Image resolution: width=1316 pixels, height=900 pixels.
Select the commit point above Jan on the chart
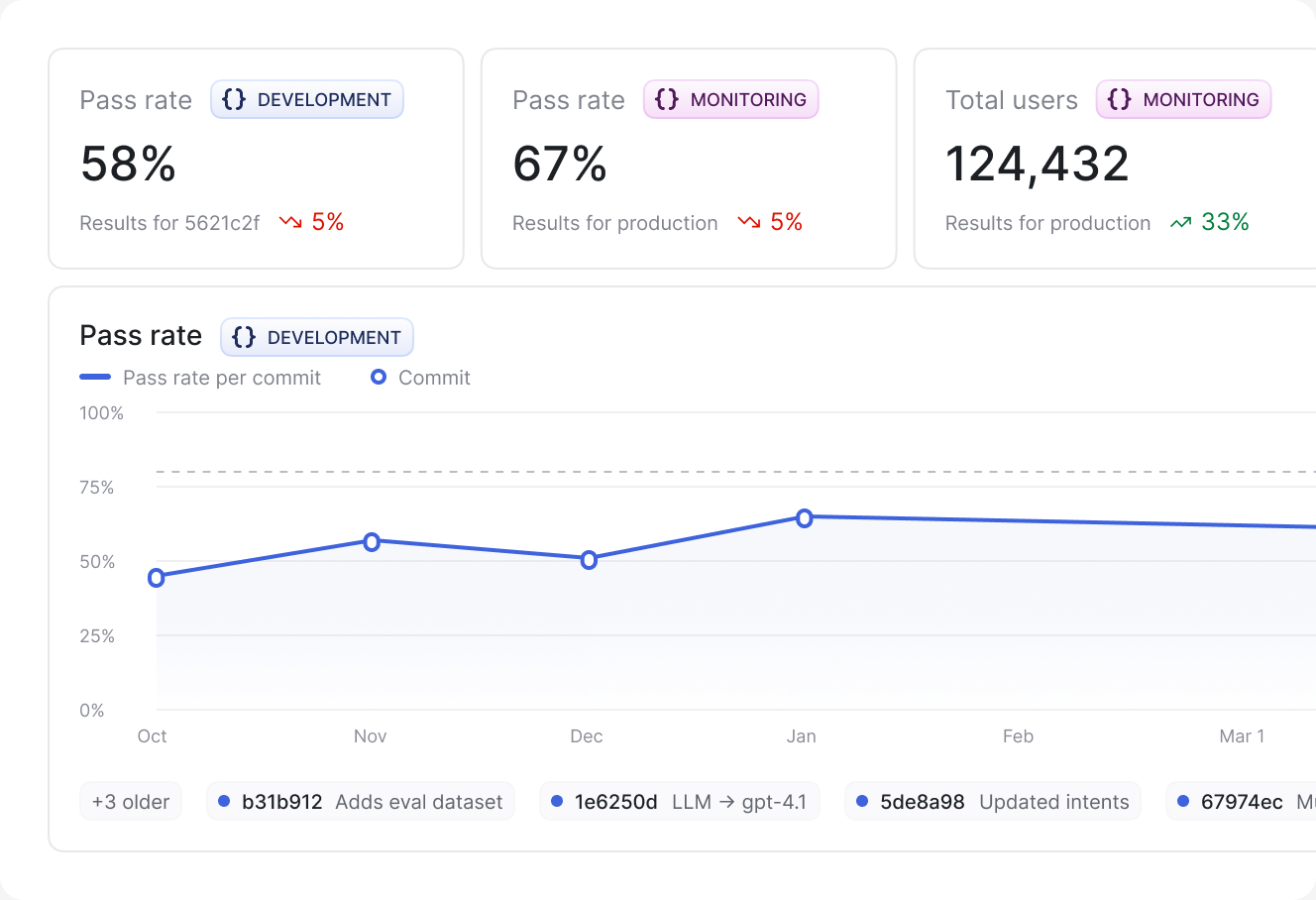805,518
